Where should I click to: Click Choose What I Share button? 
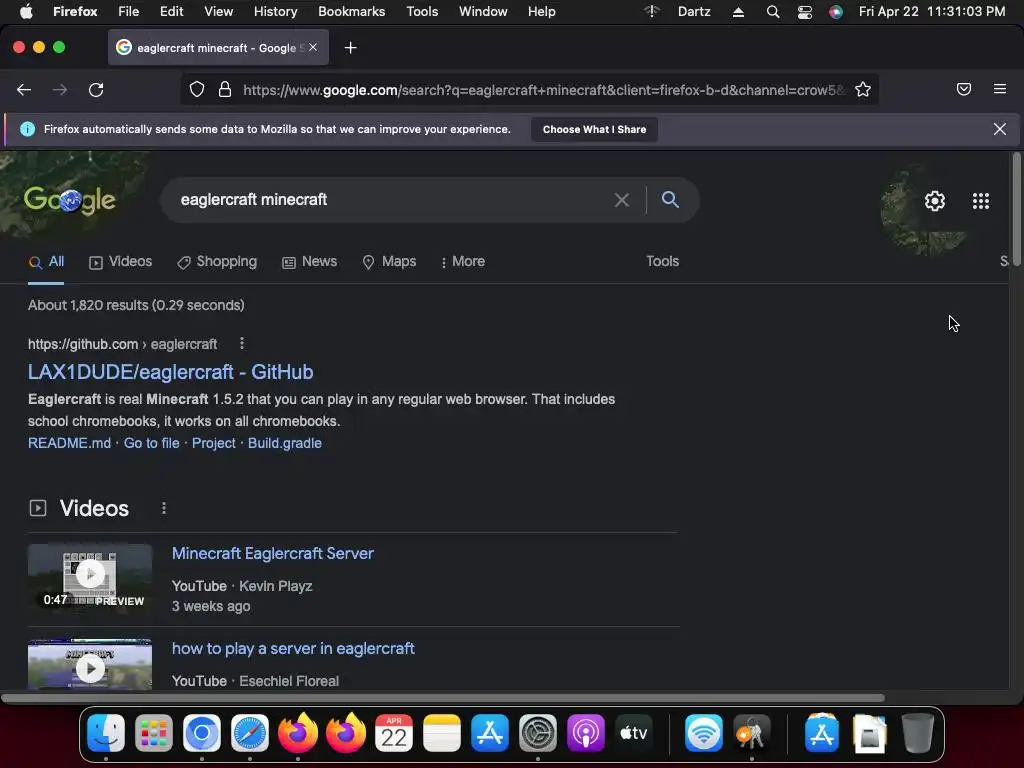tap(594, 129)
